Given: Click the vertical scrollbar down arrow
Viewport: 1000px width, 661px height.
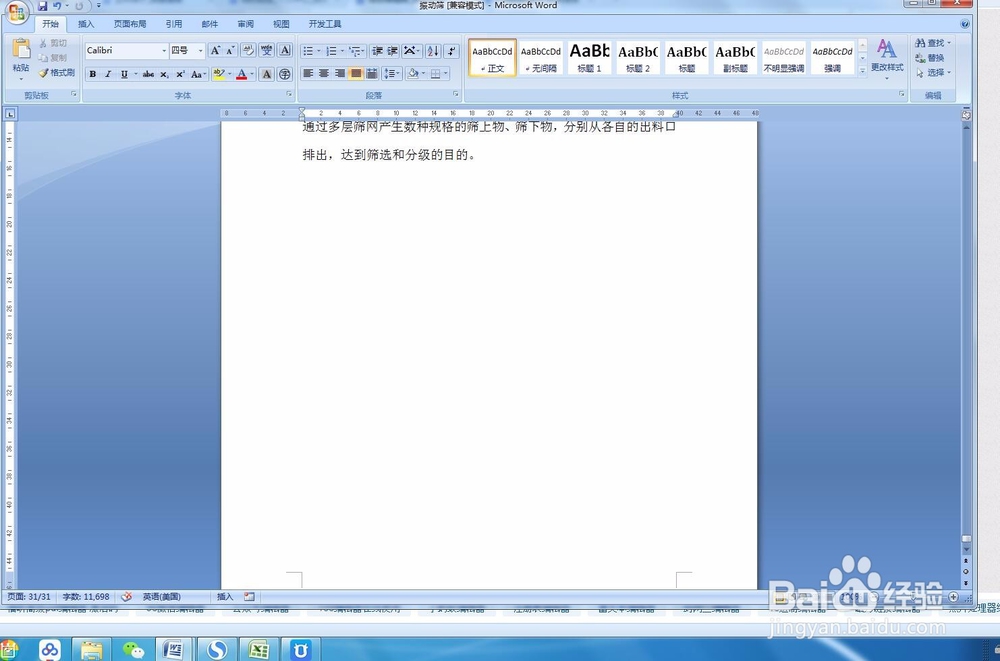Looking at the screenshot, I should [966, 549].
